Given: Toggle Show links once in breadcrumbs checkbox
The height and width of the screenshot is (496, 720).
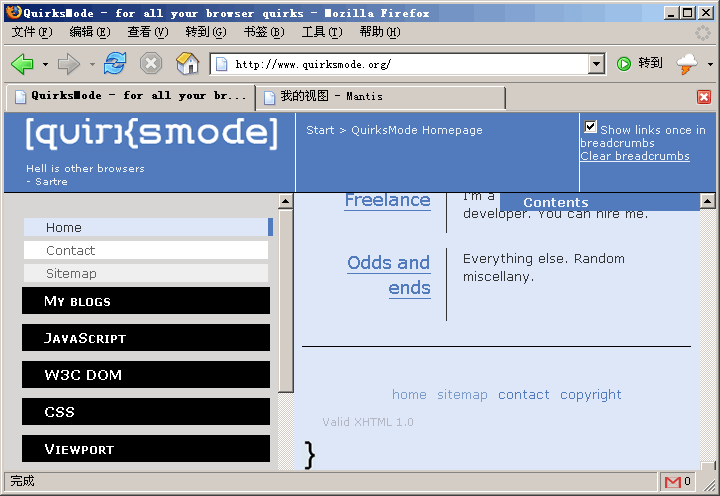Looking at the screenshot, I should pos(591,127).
